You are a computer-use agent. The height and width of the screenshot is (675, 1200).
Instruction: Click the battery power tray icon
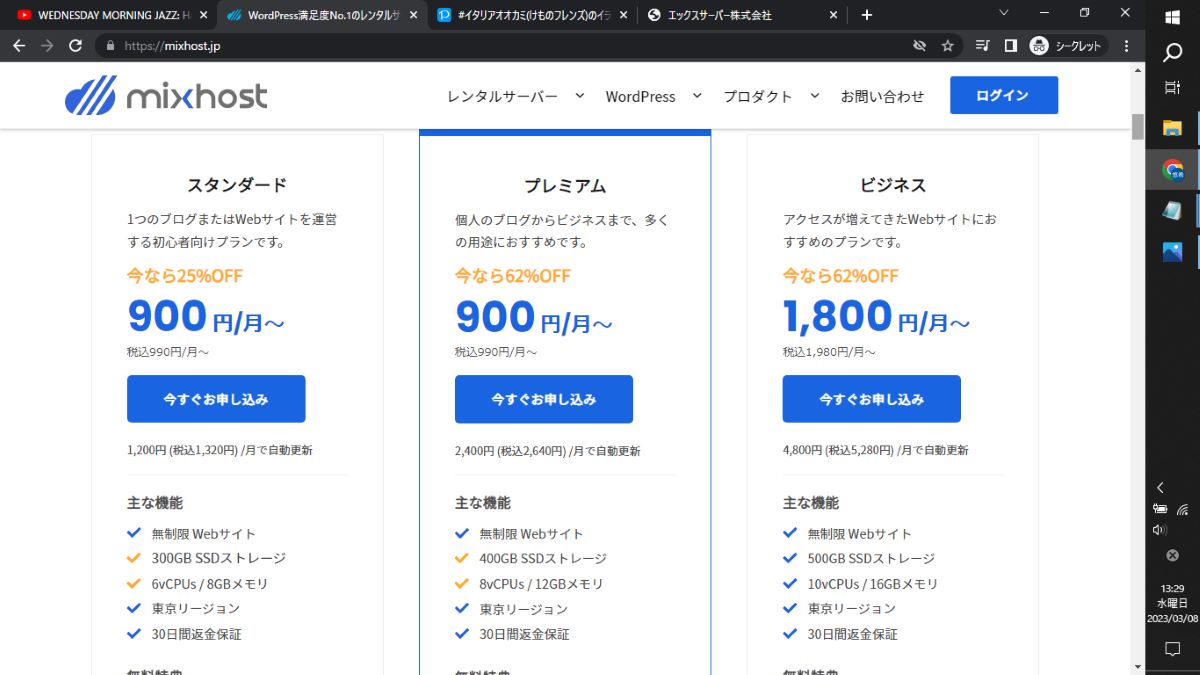pos(1160,509)
